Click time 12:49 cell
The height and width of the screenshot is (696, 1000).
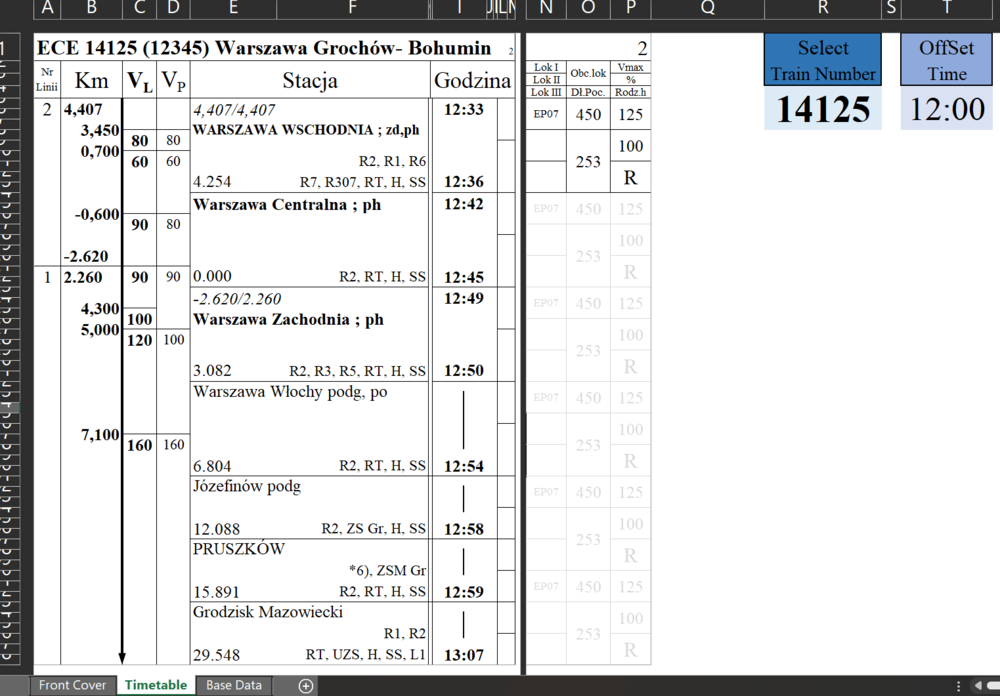[x=464, y=299]
